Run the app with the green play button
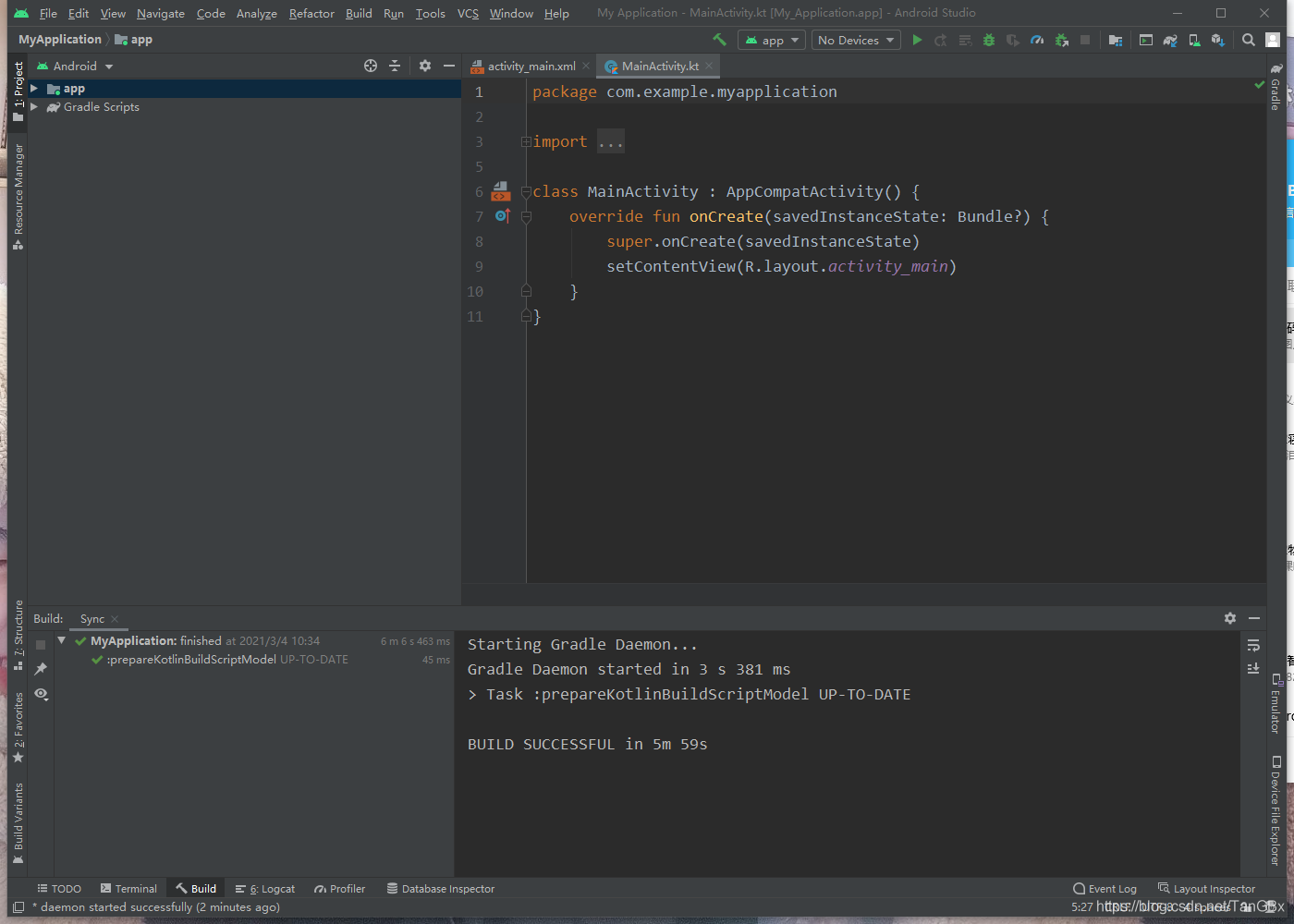This screenshot has width=1294, height=924. (x=917, y=40)
